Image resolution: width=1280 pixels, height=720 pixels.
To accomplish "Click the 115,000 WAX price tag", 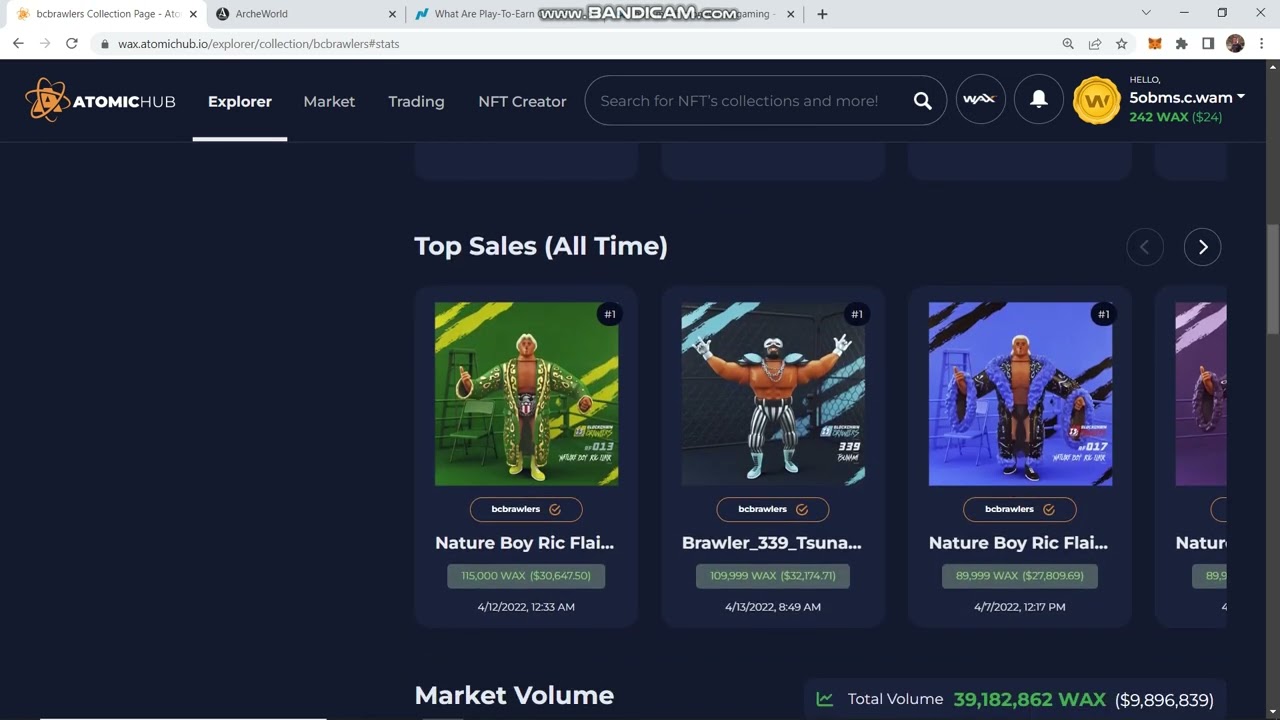I will (526, 576).
